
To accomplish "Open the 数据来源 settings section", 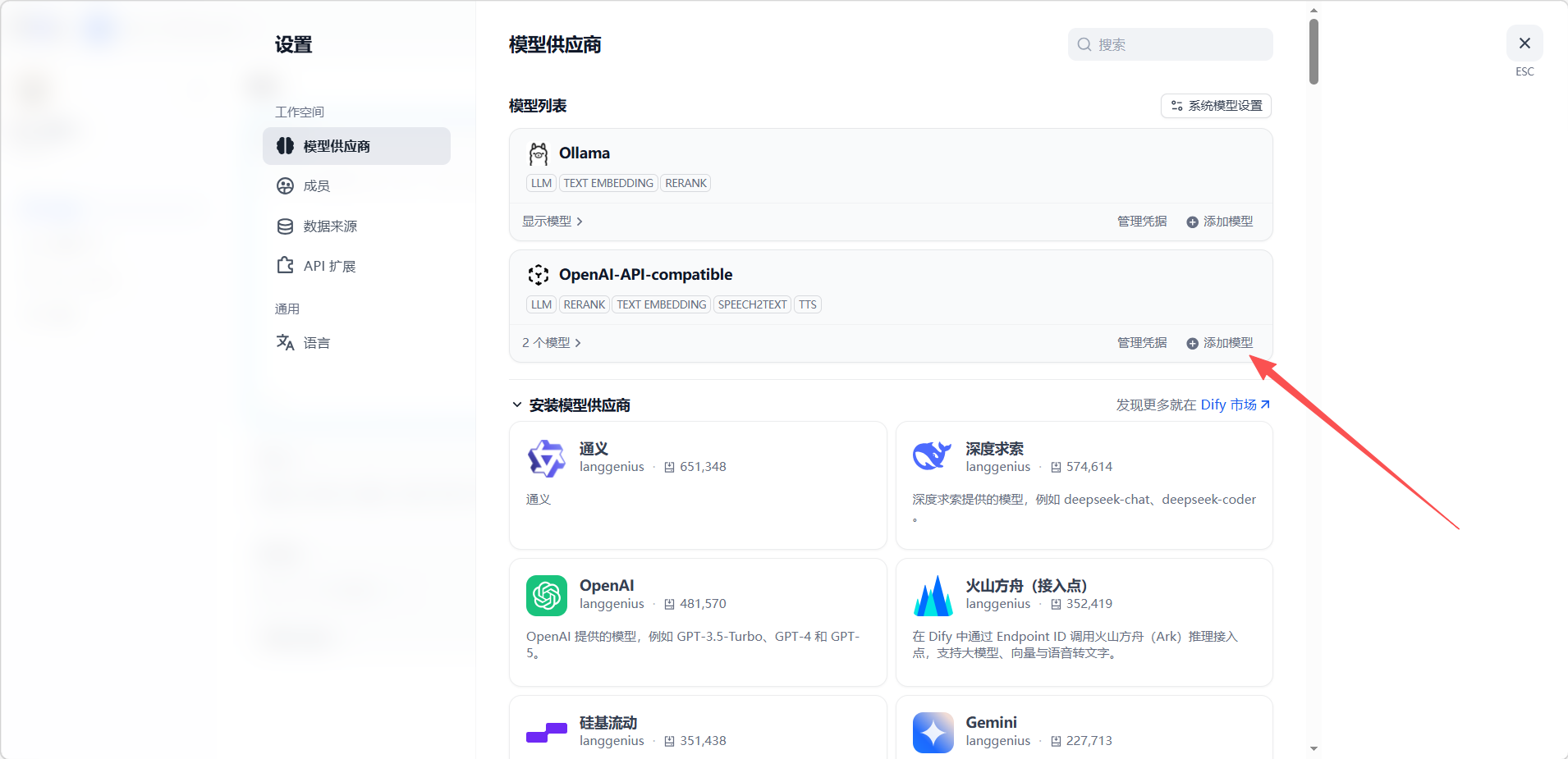I will [356, 226].
